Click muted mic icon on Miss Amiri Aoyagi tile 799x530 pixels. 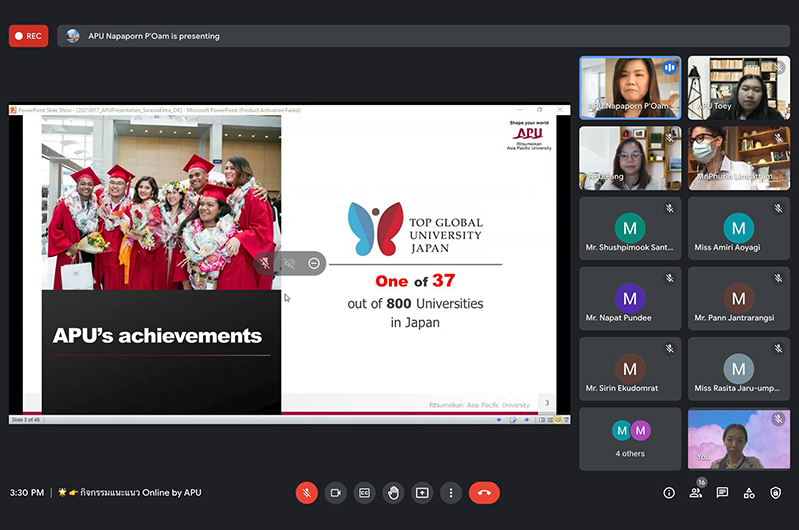click(x=778, y=208)
